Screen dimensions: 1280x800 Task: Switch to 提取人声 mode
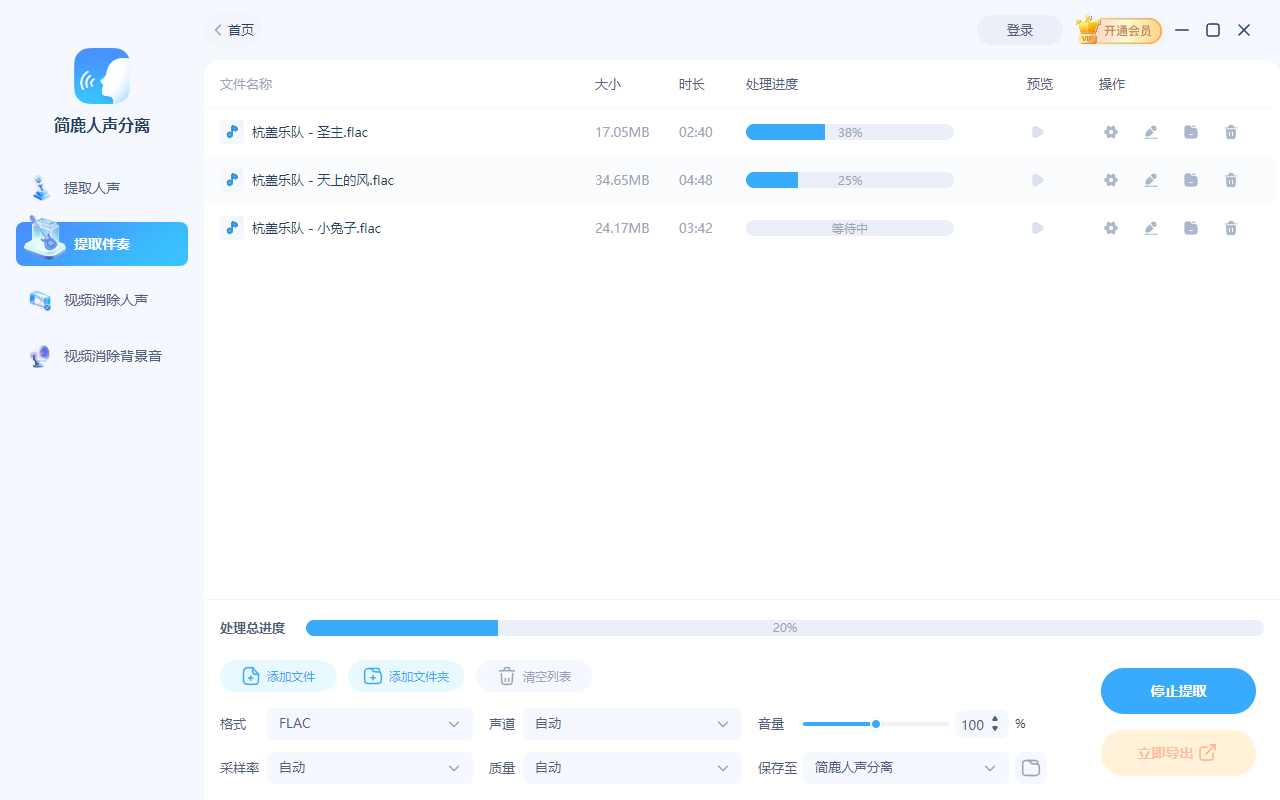coord(102,188)
